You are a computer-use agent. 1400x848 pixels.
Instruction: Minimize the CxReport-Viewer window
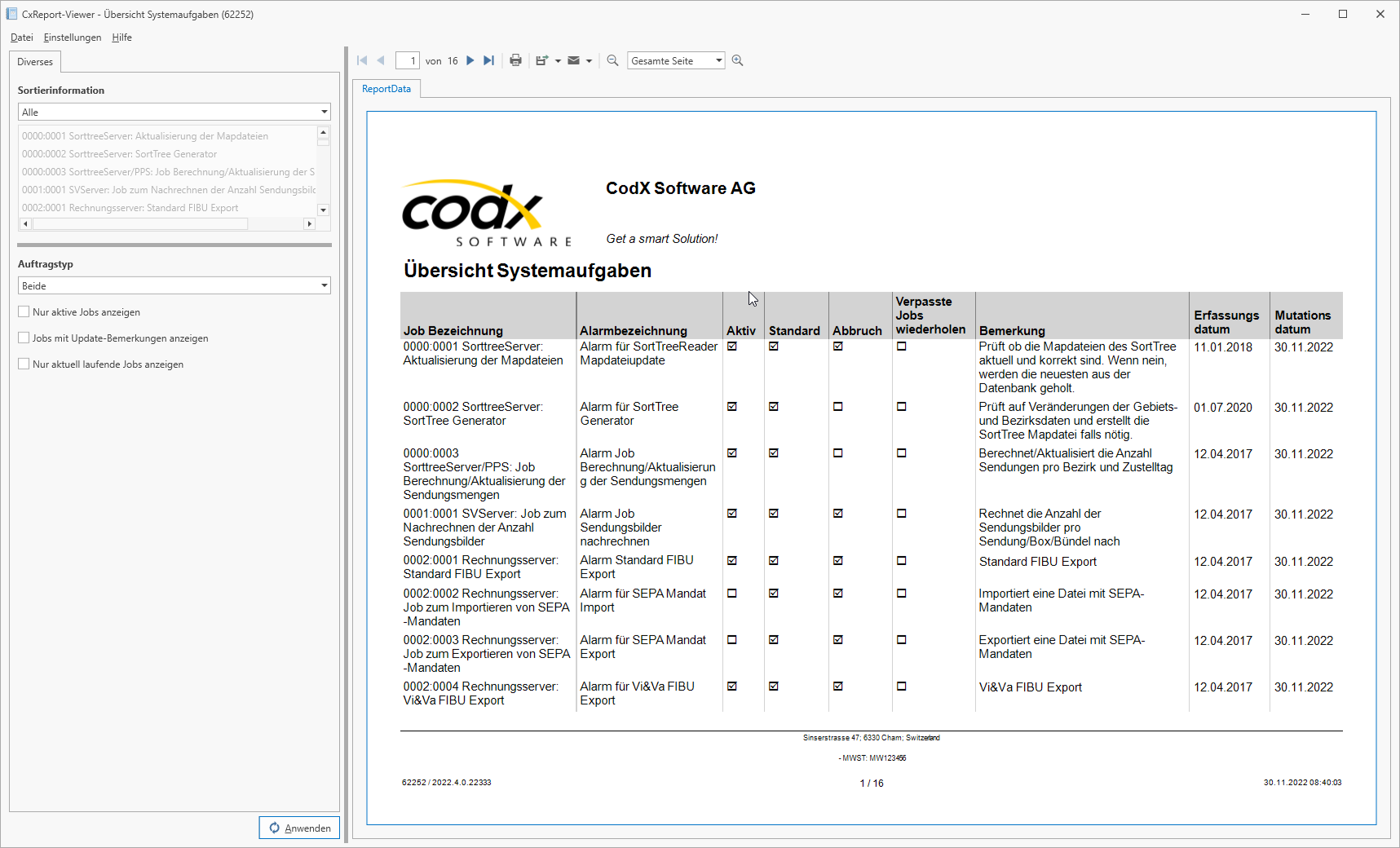tap(1305, 14)
